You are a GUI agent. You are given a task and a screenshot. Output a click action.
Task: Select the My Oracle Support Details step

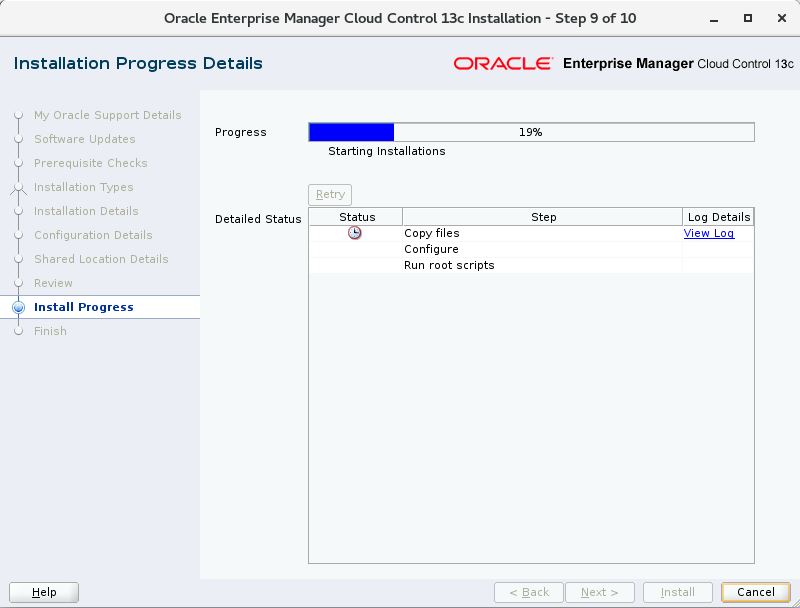click(x=108, y=115)
